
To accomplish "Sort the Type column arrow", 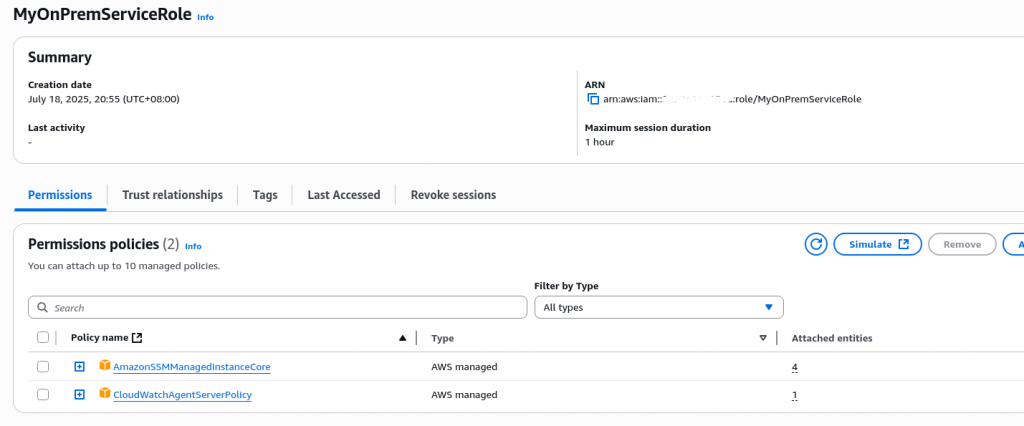I will point(763,338).
